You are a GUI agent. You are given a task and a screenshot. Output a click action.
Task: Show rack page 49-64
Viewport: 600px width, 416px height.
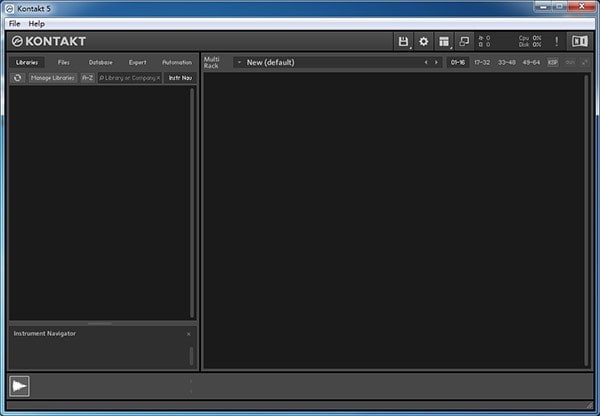[x=531, y=62]
